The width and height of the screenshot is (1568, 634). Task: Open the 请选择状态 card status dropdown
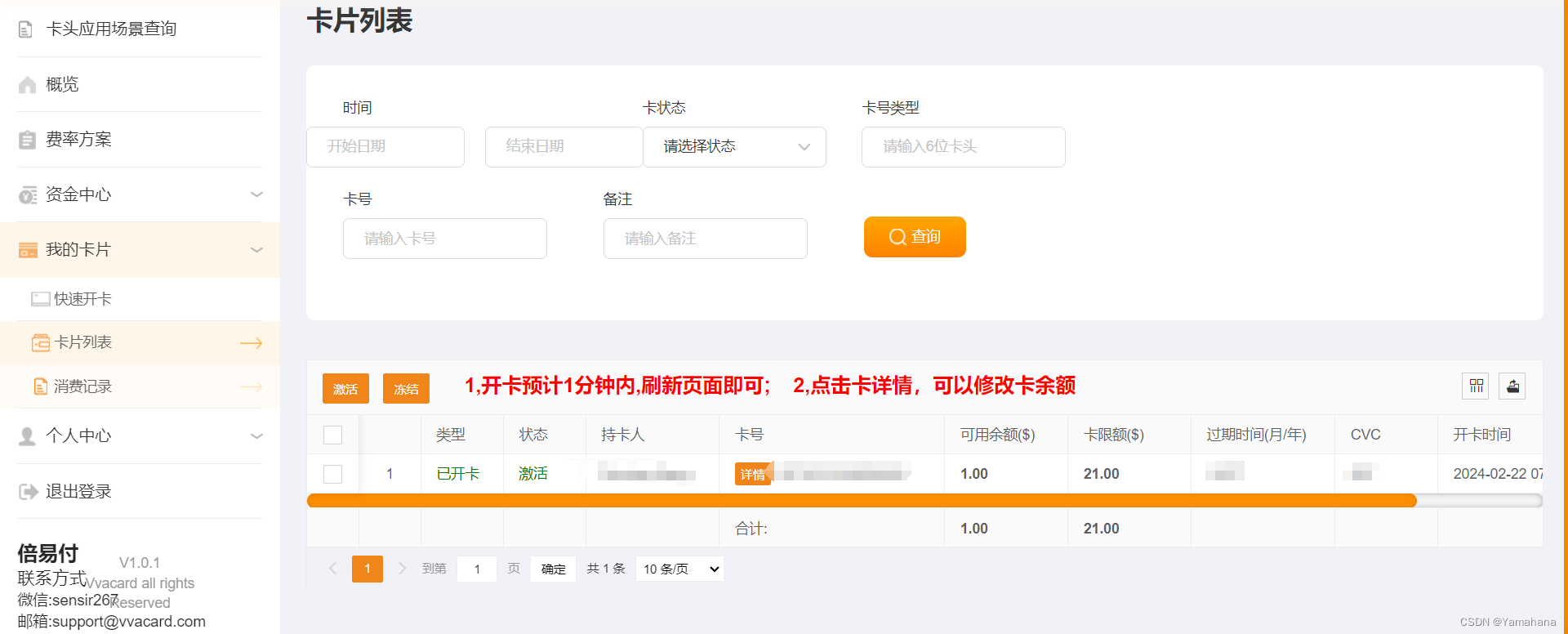(x=734, y=147)
